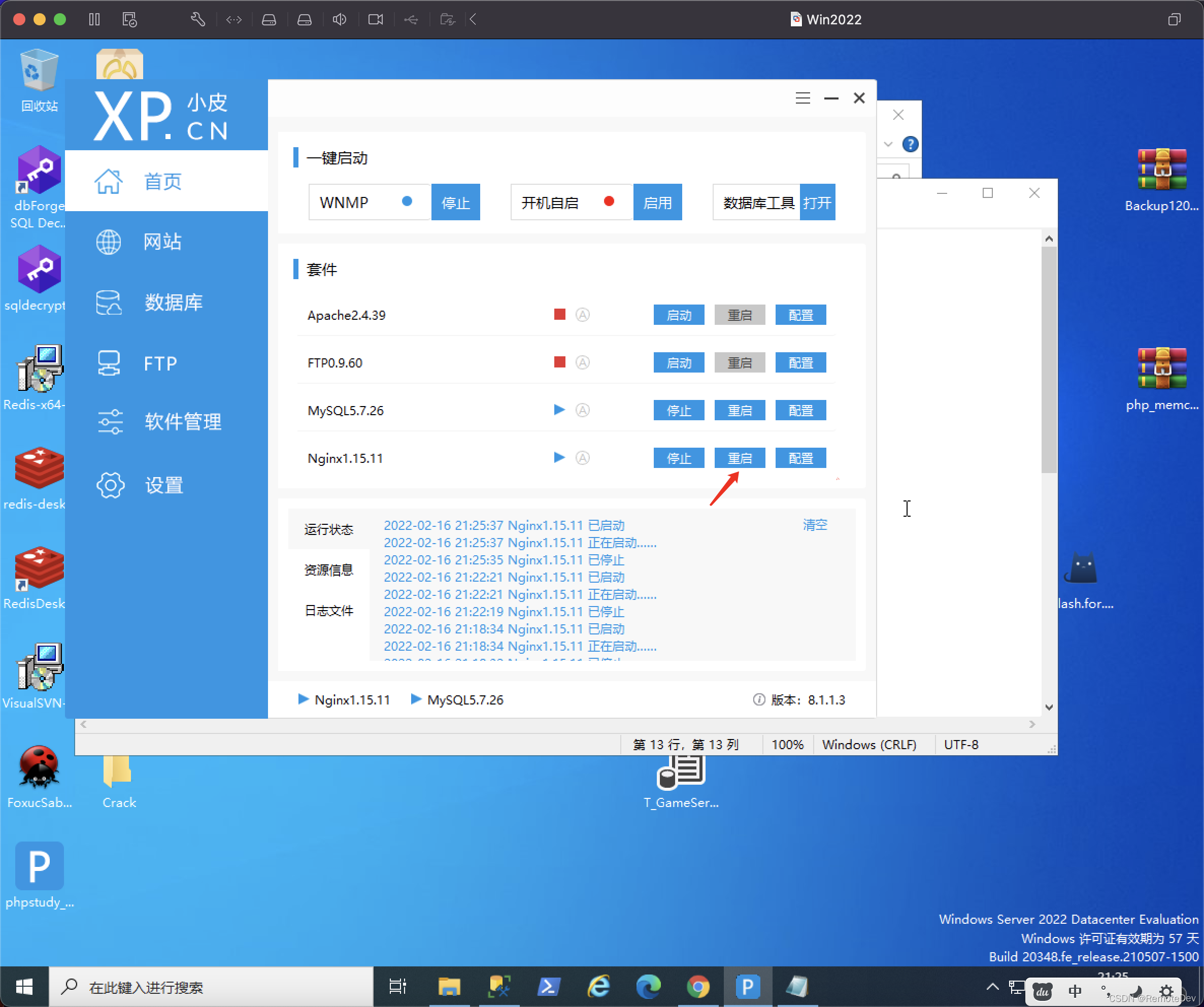Switch to 资源信息 resource tab
The height and width of the screenshot is (1007, 1204).
click(328, 569)
